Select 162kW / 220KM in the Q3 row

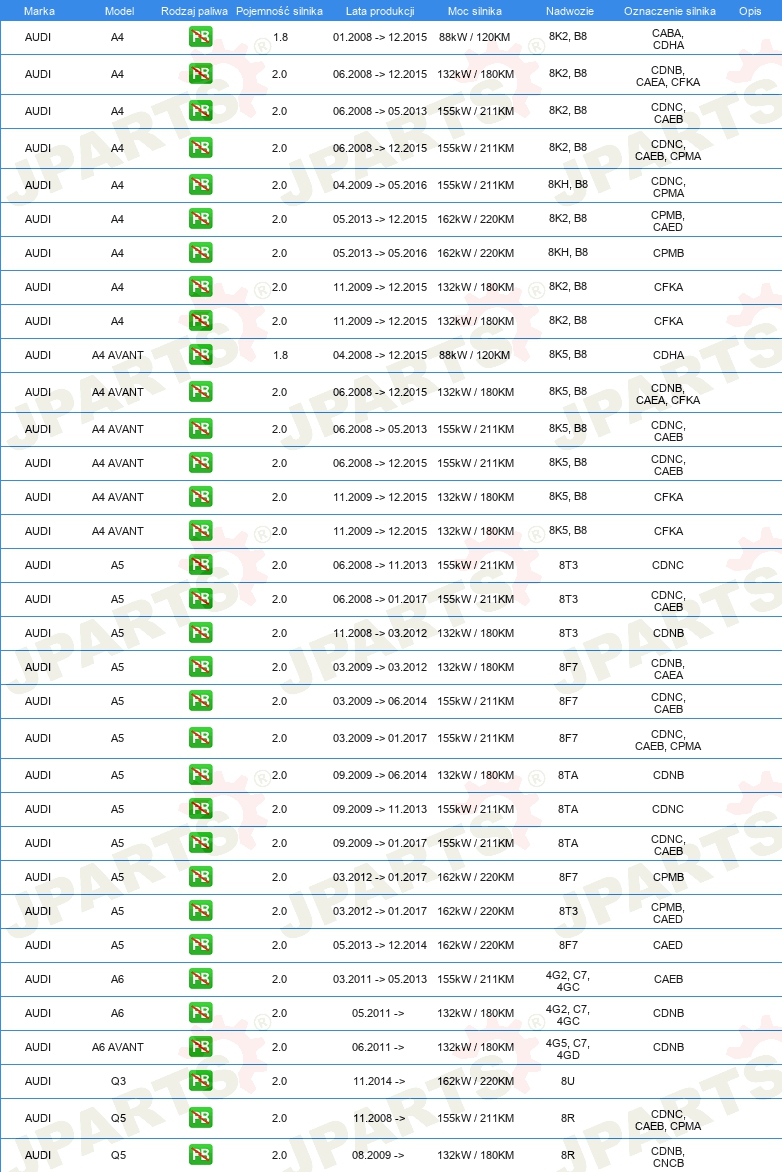[x=475, y=1082]
